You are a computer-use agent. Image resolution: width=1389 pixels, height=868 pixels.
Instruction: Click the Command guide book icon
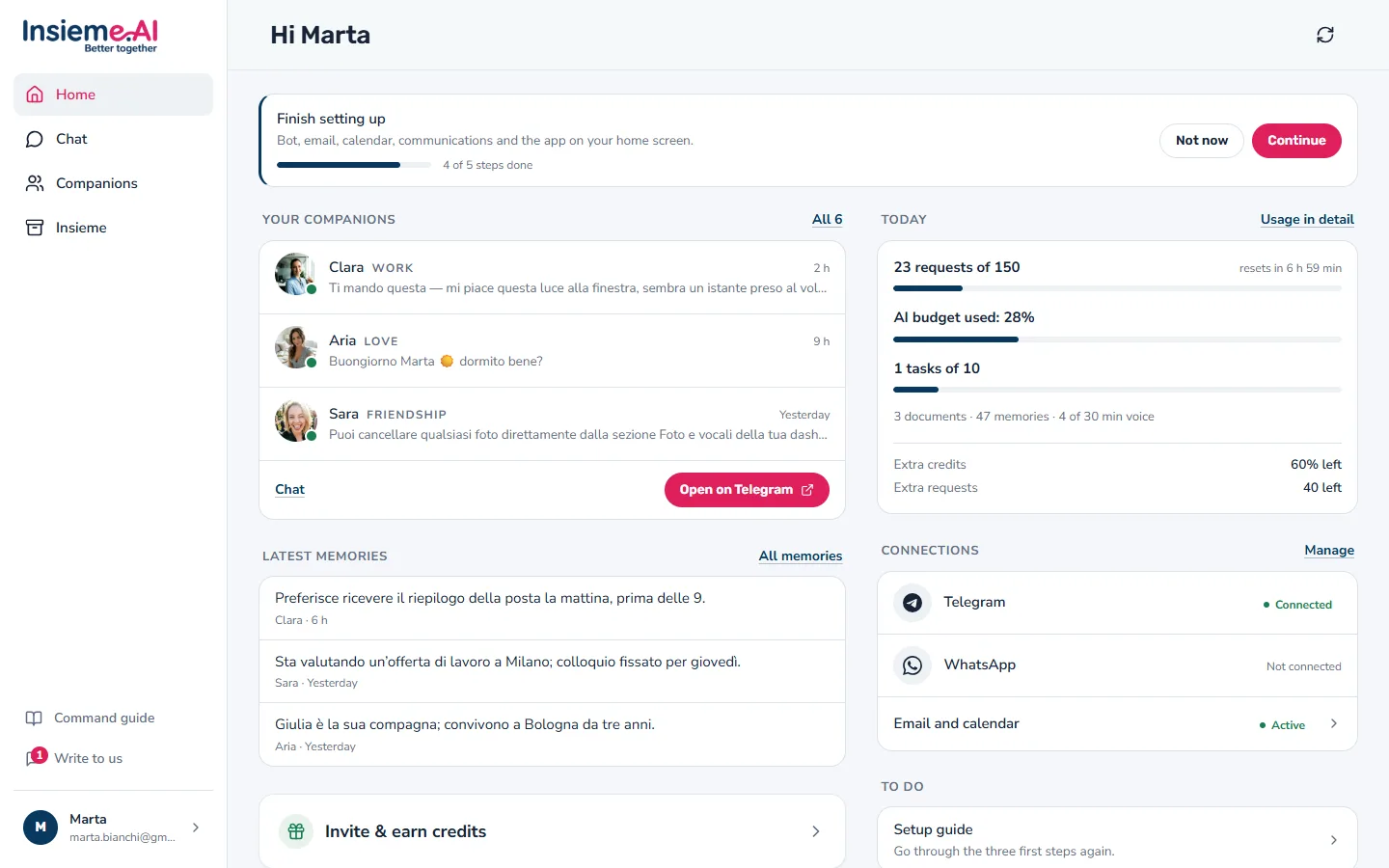(x=34, y=719)
